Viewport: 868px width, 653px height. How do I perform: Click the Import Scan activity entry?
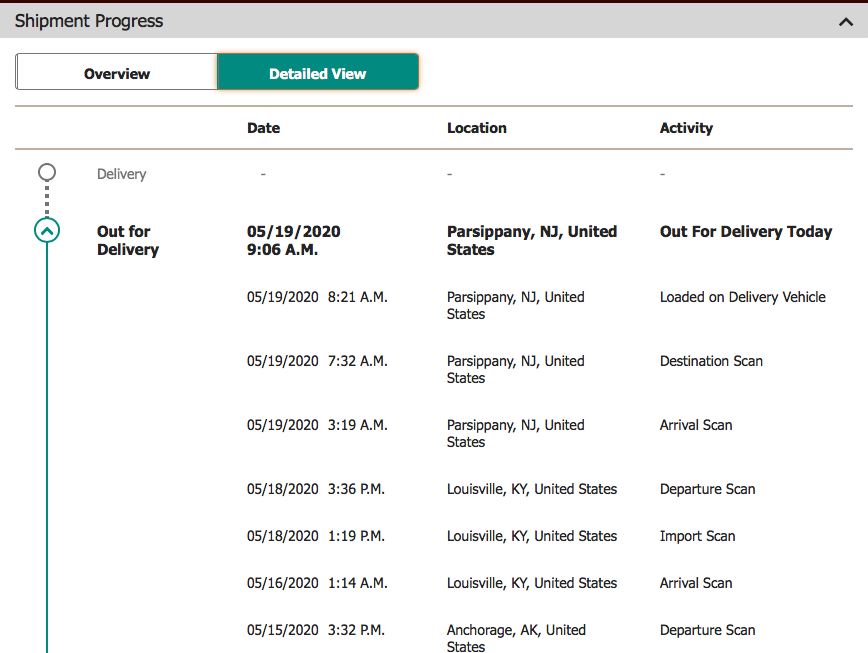pos(697,536)
